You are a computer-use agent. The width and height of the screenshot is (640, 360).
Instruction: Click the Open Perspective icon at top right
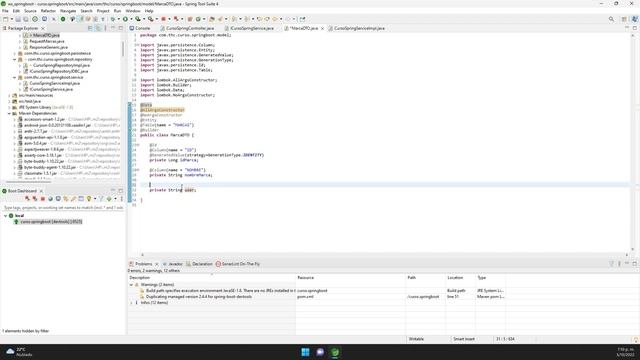click(624, 19)
